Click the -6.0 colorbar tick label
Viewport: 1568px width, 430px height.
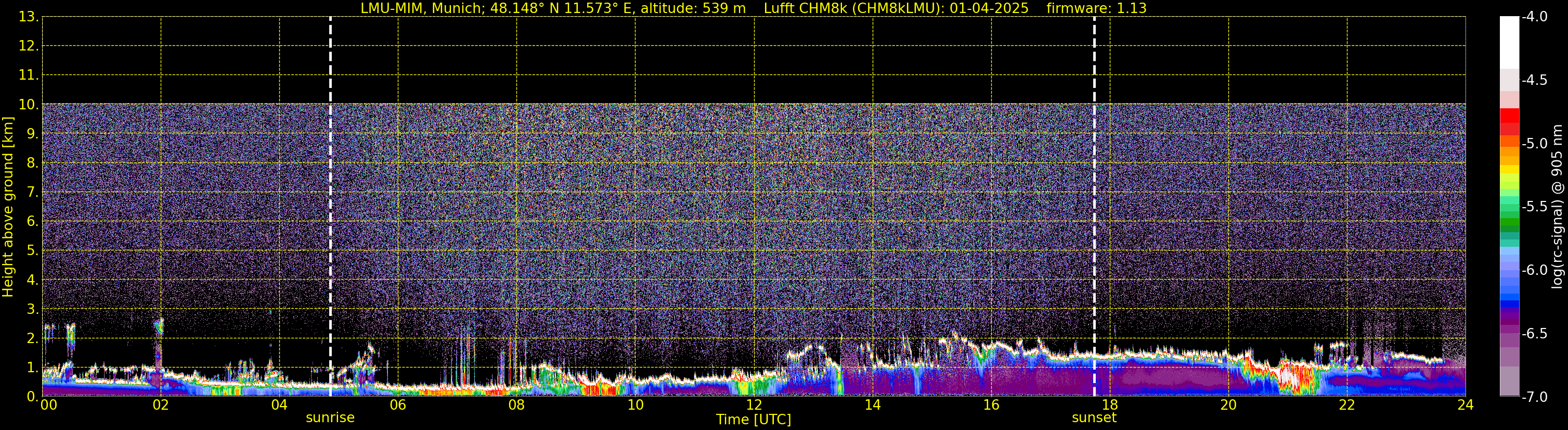click(x=1535, y=270)
